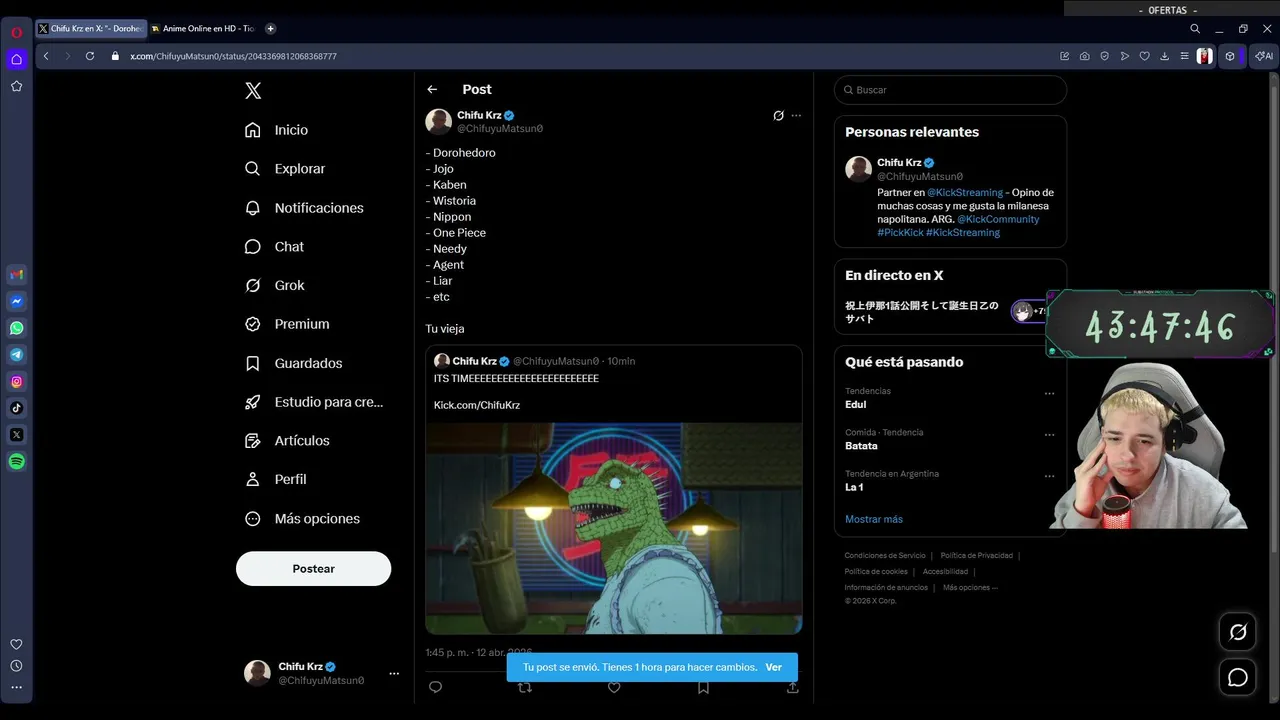The width and height of the screenshot is (1280, 720).
Task: Open options for La 1 trend
Action: 1049,476
